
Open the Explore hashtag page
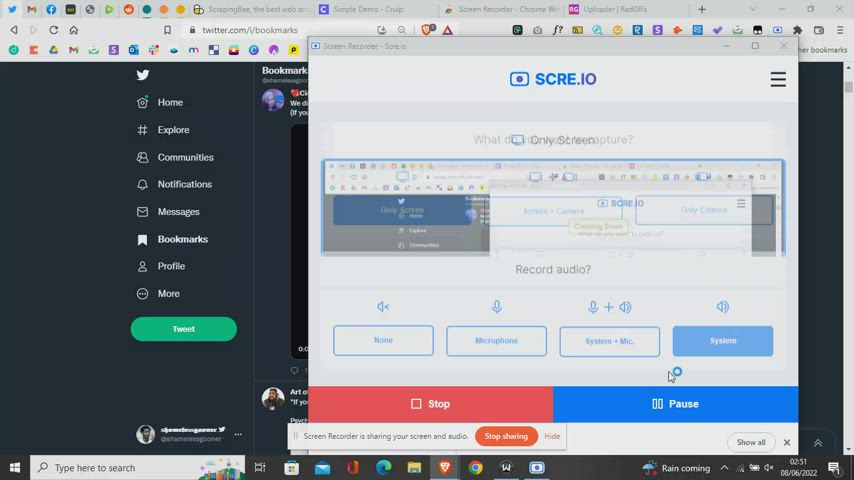(x=163, y=130)
